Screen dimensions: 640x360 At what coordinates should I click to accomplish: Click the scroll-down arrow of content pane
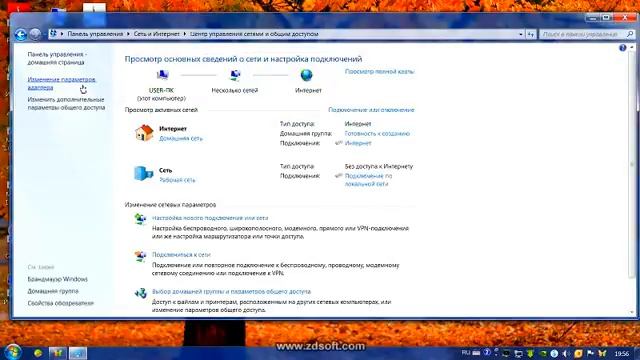click(632, 312)
